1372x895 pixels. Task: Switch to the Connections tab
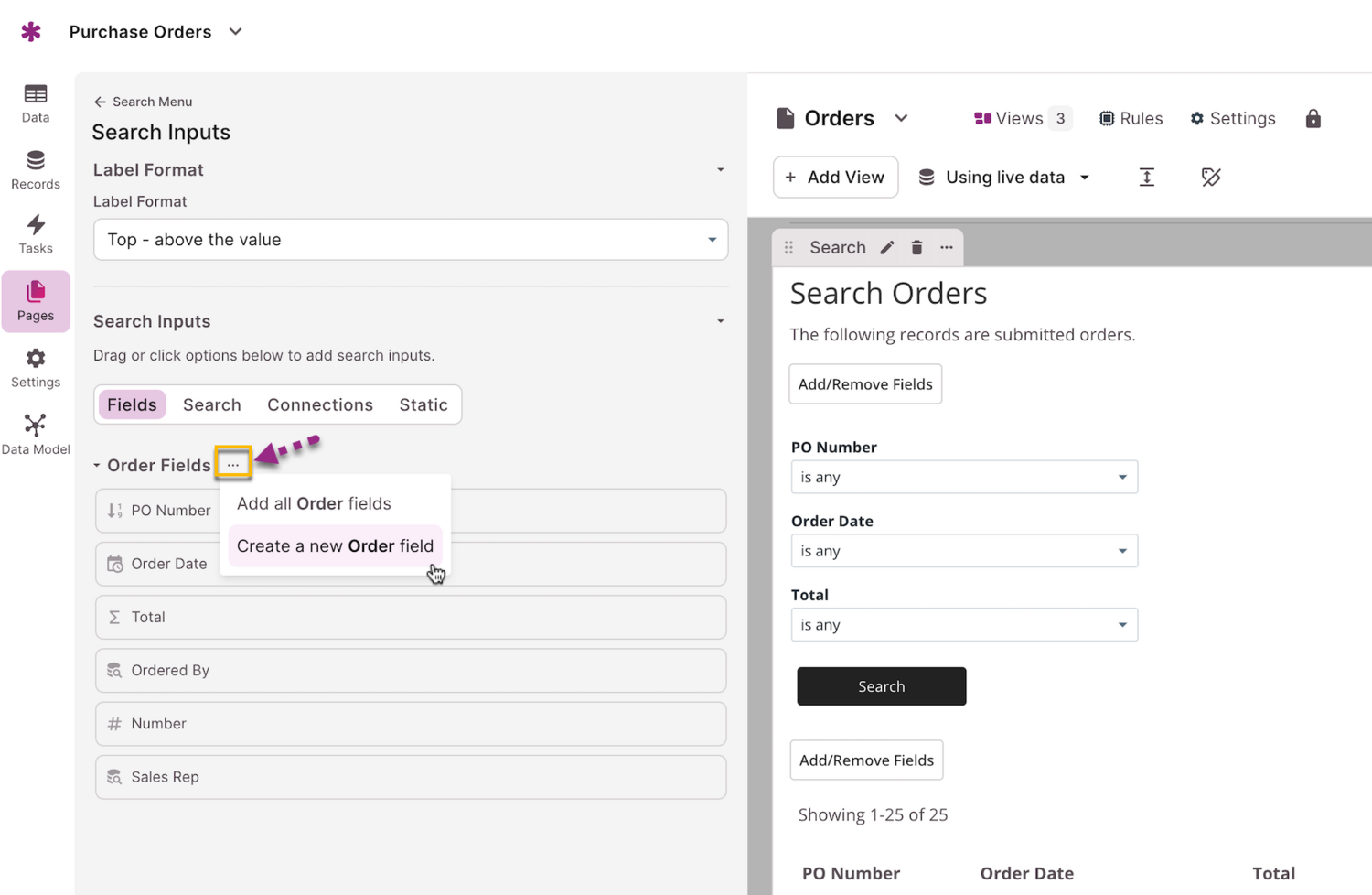pyautogui.click(x=320, y=404)
